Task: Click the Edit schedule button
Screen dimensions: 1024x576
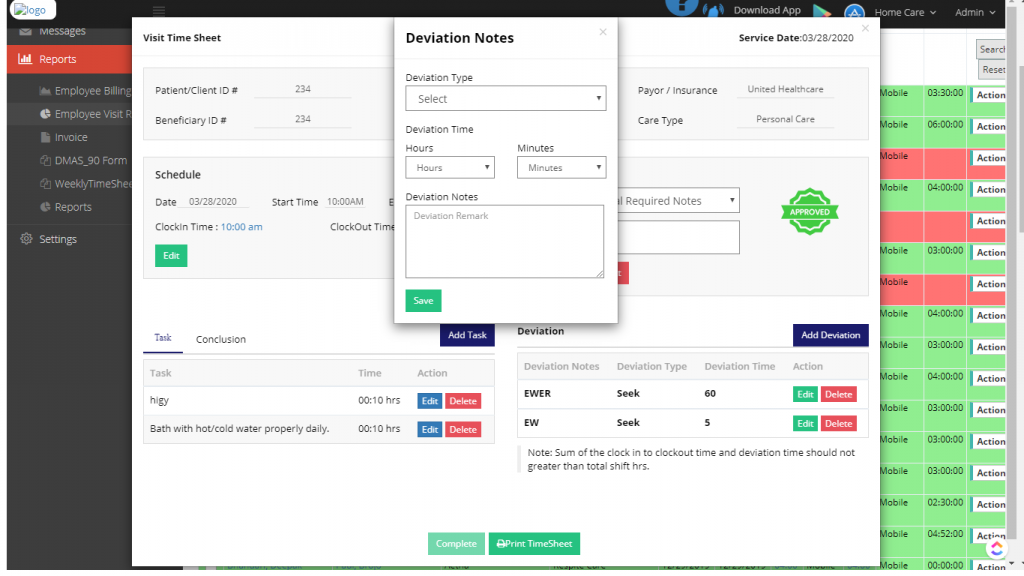Action: [171, 255]
